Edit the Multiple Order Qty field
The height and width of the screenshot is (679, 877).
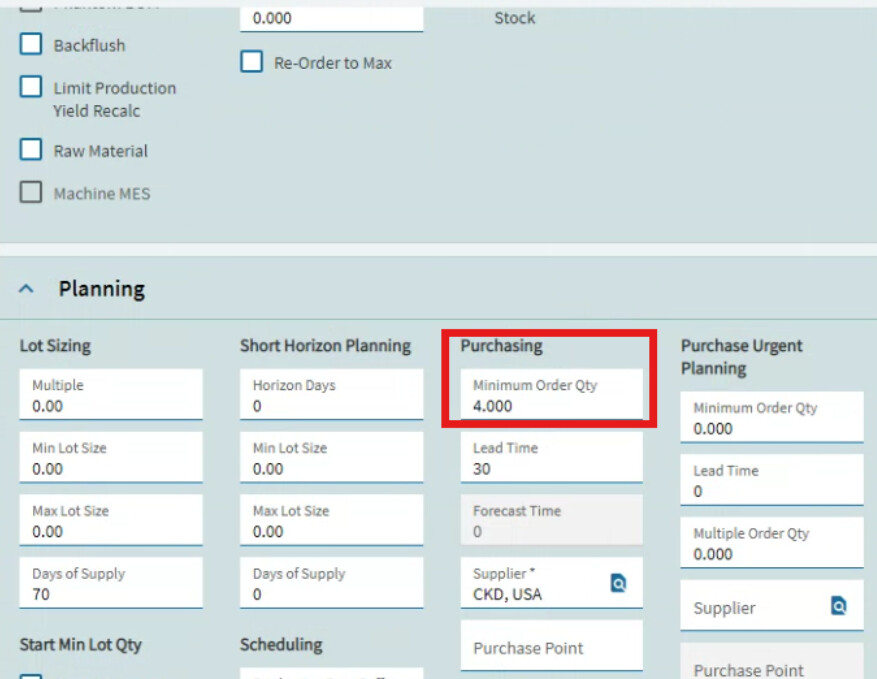(772, 543)
